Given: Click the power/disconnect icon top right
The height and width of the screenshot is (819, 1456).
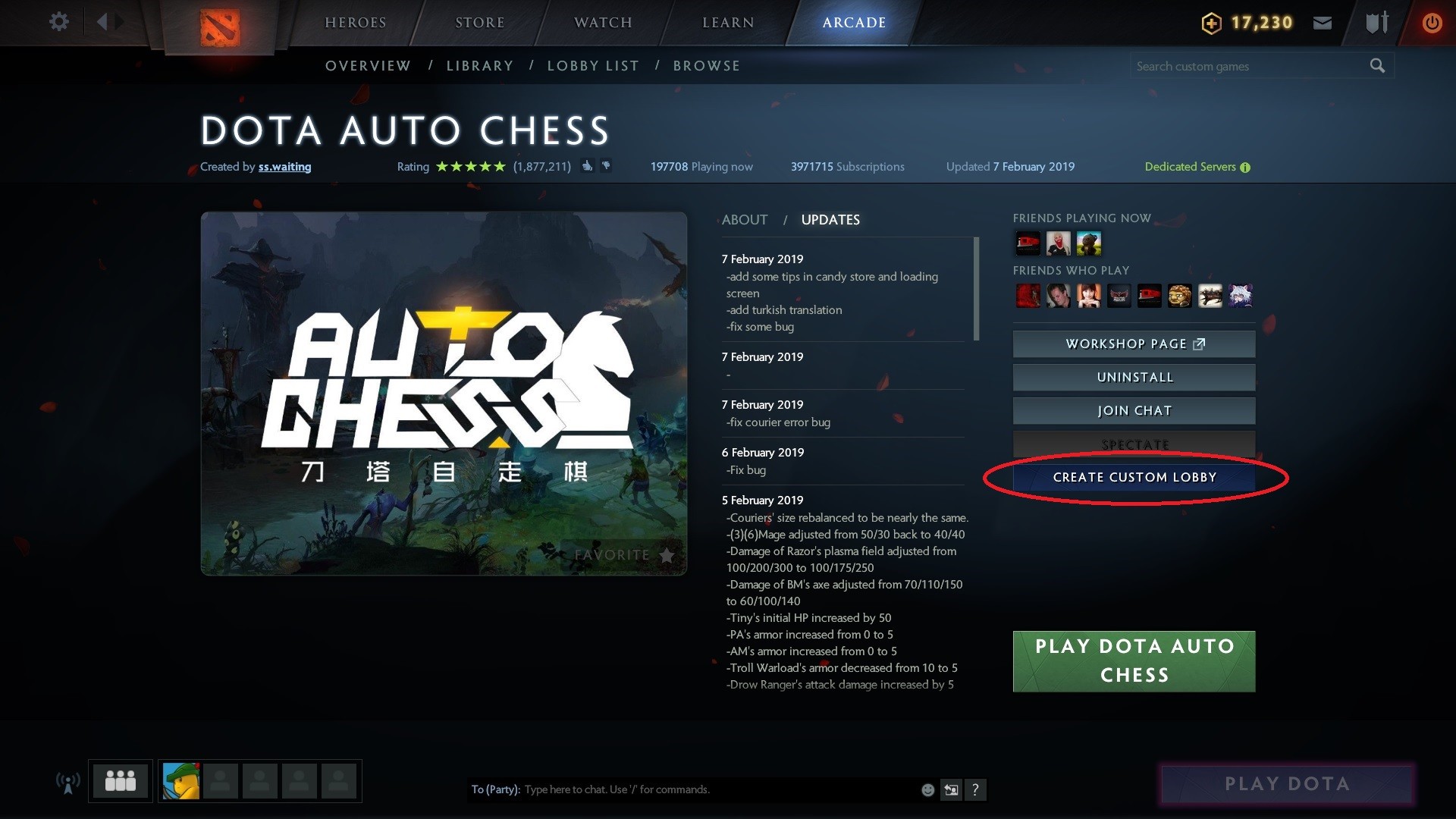Looking at the screenshot, I should pos(1432,22).
